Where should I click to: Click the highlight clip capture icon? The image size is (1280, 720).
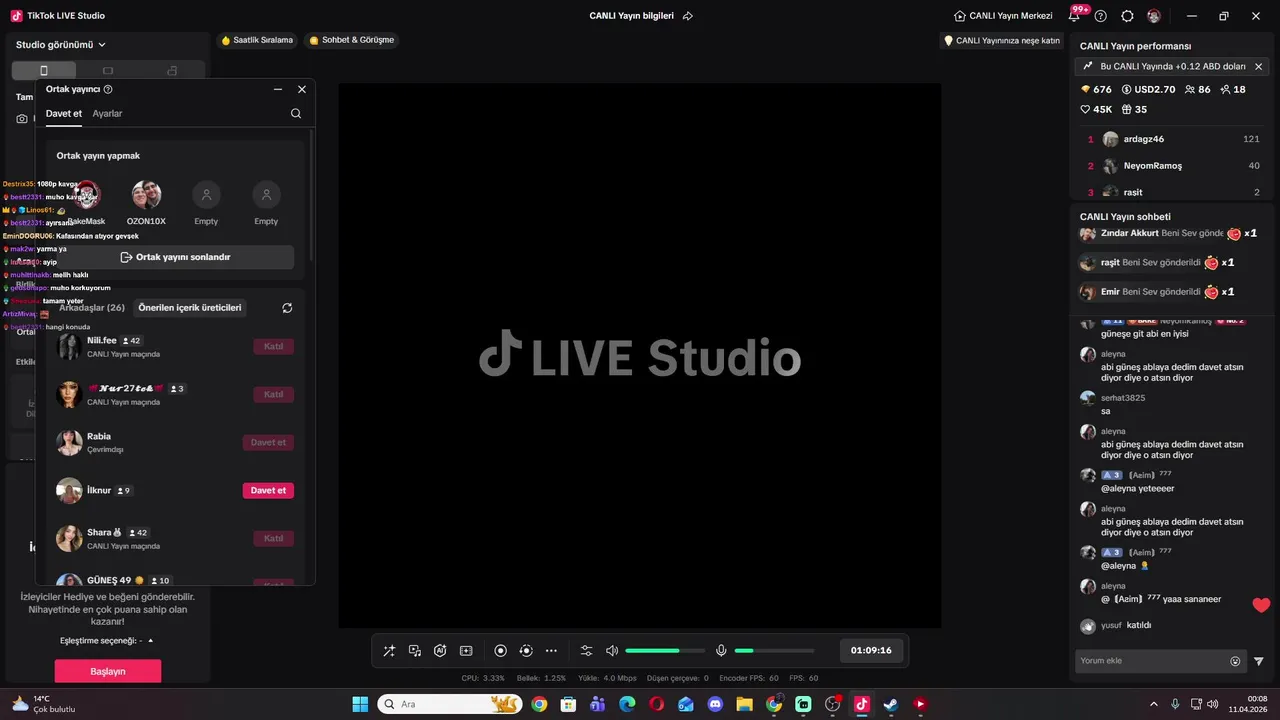pyautogui.click(x=466, y=651)
